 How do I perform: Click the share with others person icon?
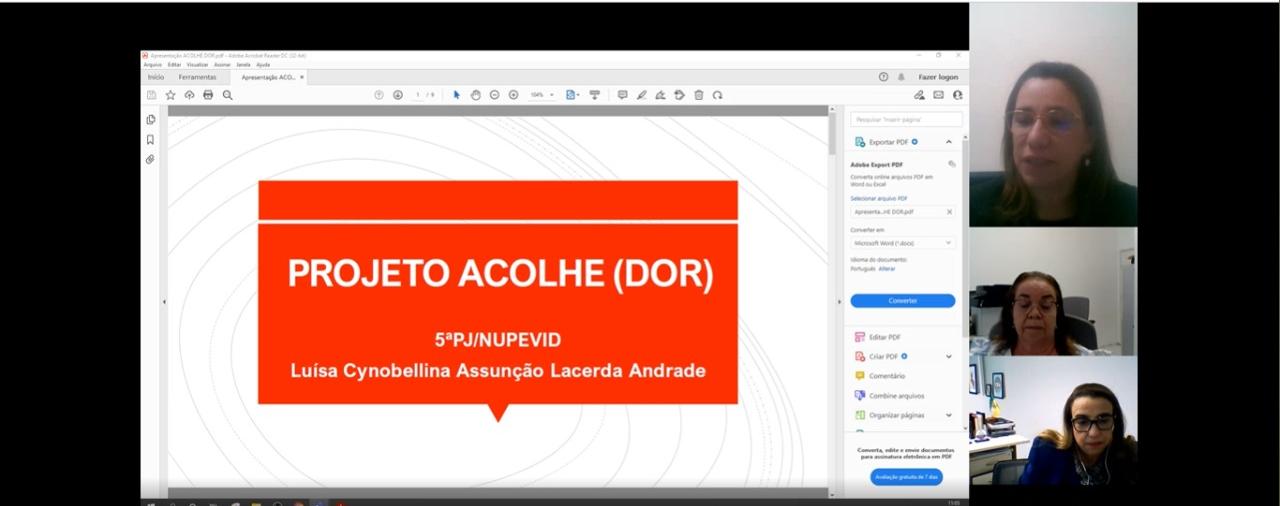click(x=957, y=95)
